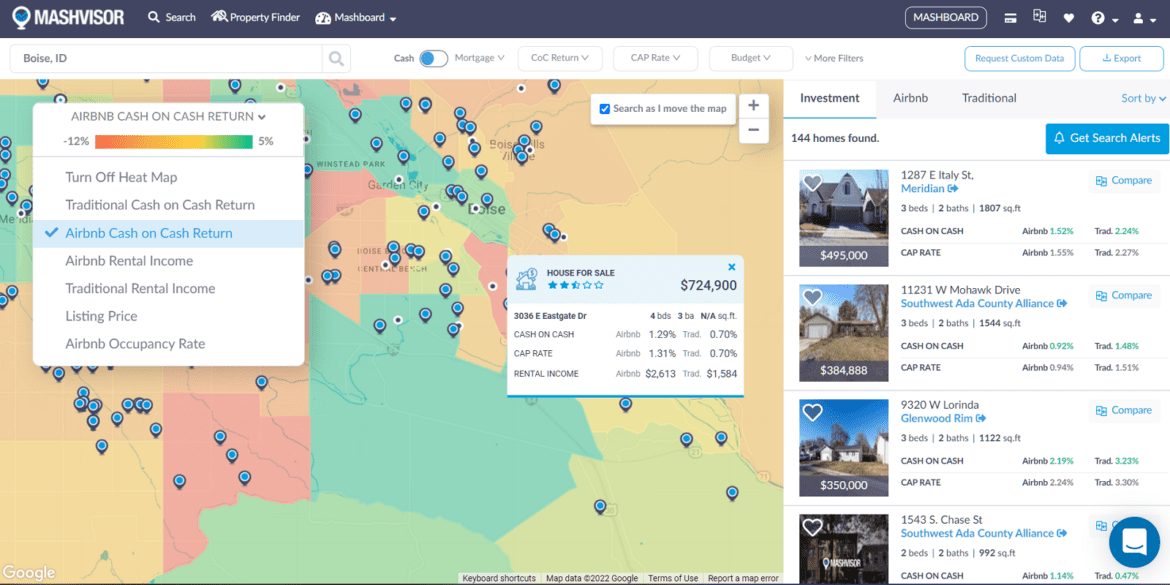Uncheck Search as I move the map
1170x585 pixels.
coord(605,109)
